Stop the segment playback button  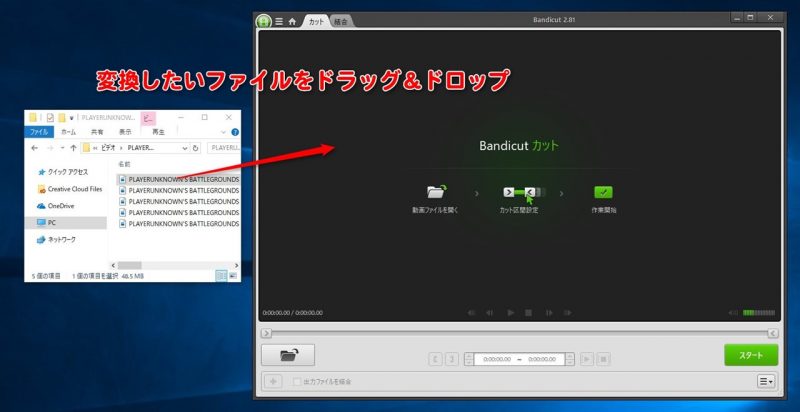(x=604, y=359)
